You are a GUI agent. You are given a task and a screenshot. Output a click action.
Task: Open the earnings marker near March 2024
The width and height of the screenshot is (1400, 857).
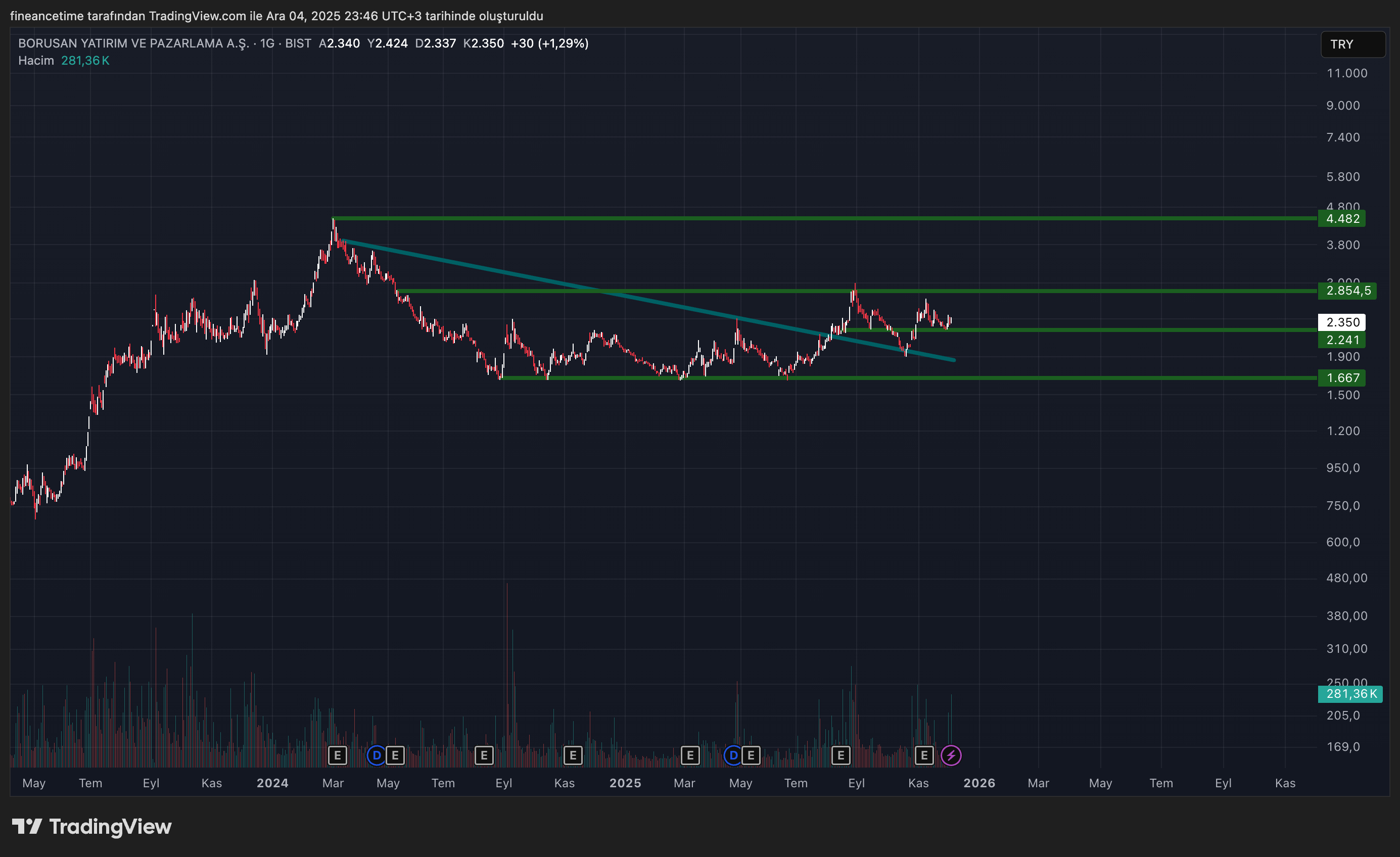coord(338,755)
